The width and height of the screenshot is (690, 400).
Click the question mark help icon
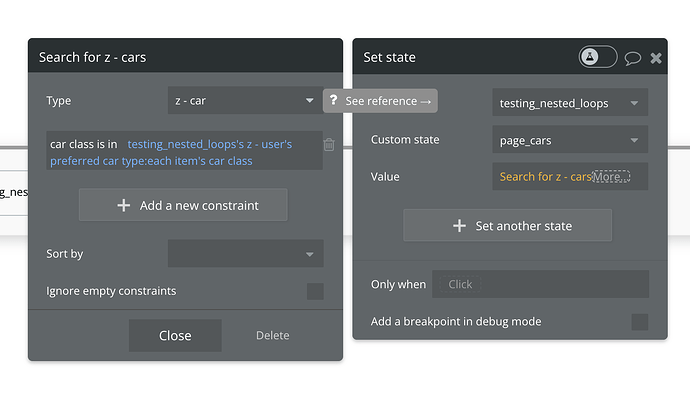333,101
